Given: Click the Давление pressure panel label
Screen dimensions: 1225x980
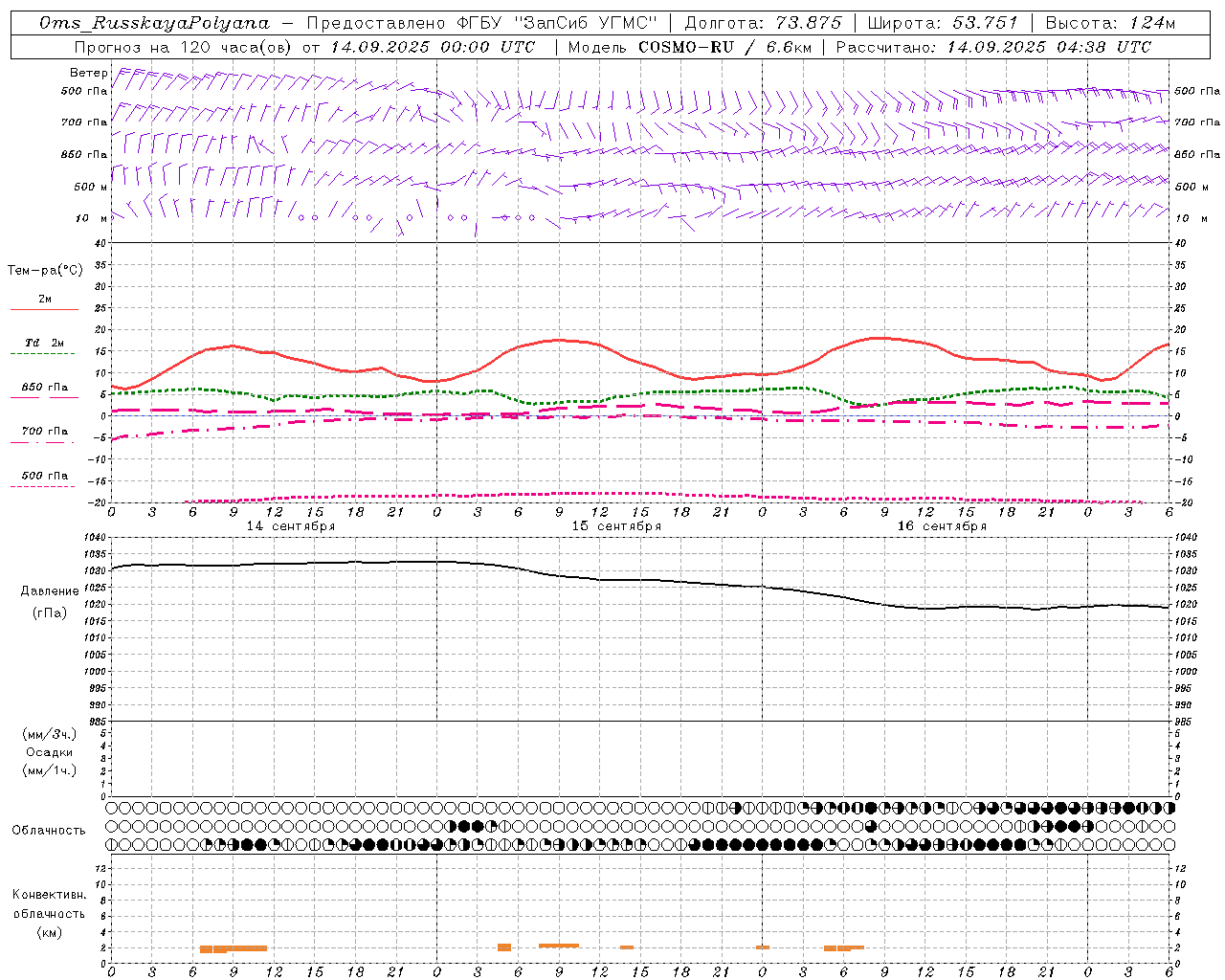Looking at the screenshot, I should tap(50, 591).
